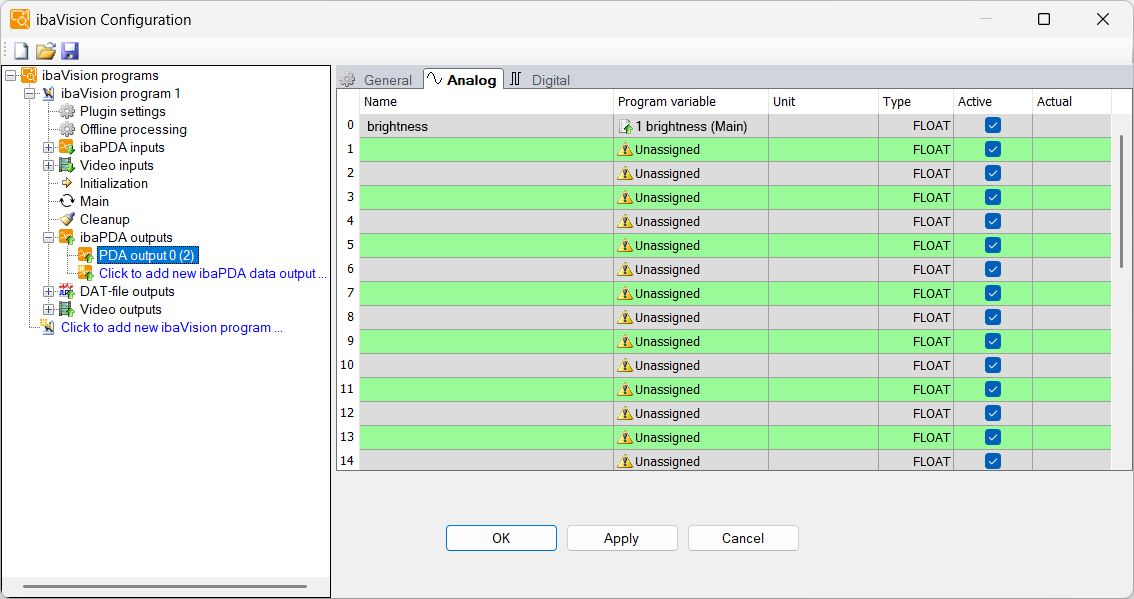Screen dimensions: 1134x599
Task: Click the add new ibaPDA data output icon
Action: [x=85, y=273]
